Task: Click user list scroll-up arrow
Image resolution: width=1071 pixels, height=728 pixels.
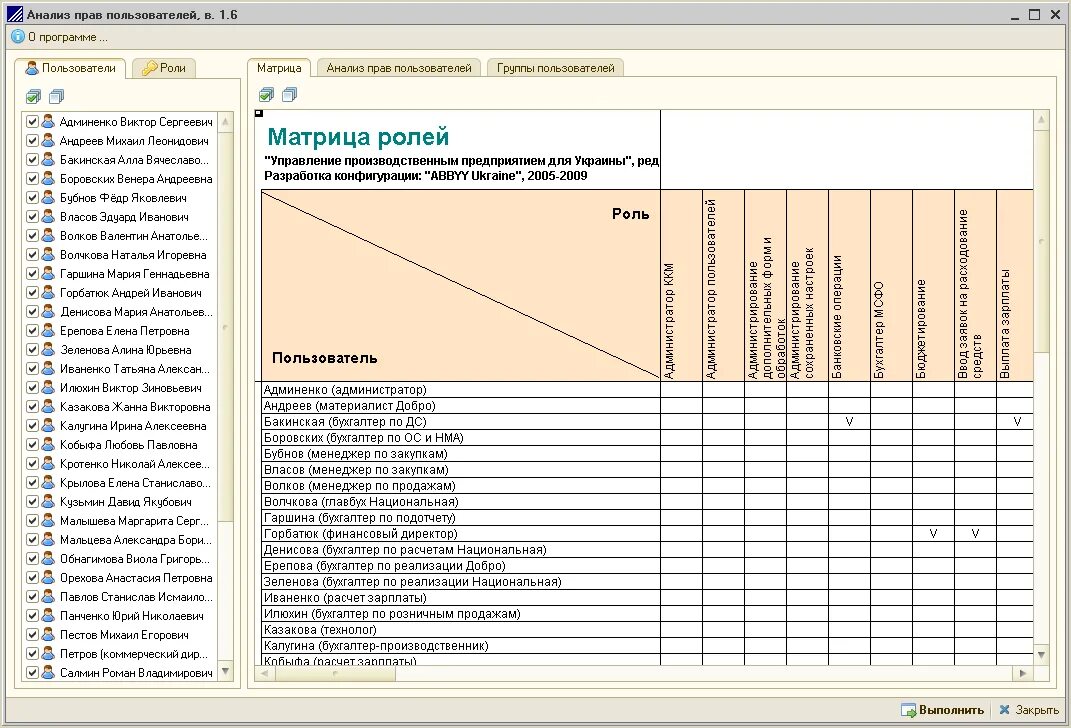Action: click(x=225, y=122)
